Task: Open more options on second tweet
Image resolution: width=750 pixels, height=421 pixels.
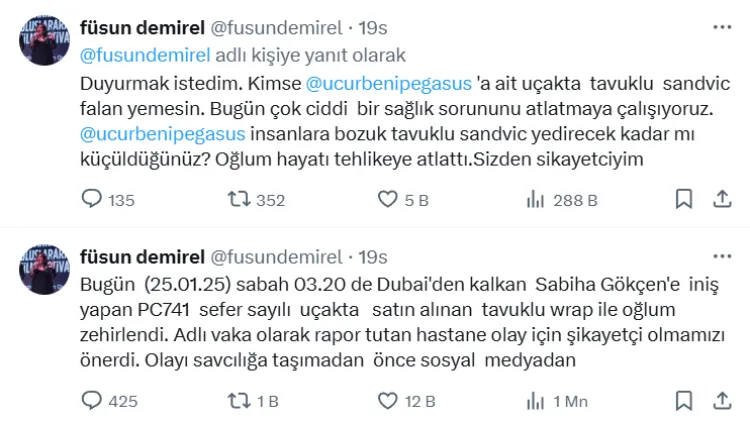Action: pos(721,257)
